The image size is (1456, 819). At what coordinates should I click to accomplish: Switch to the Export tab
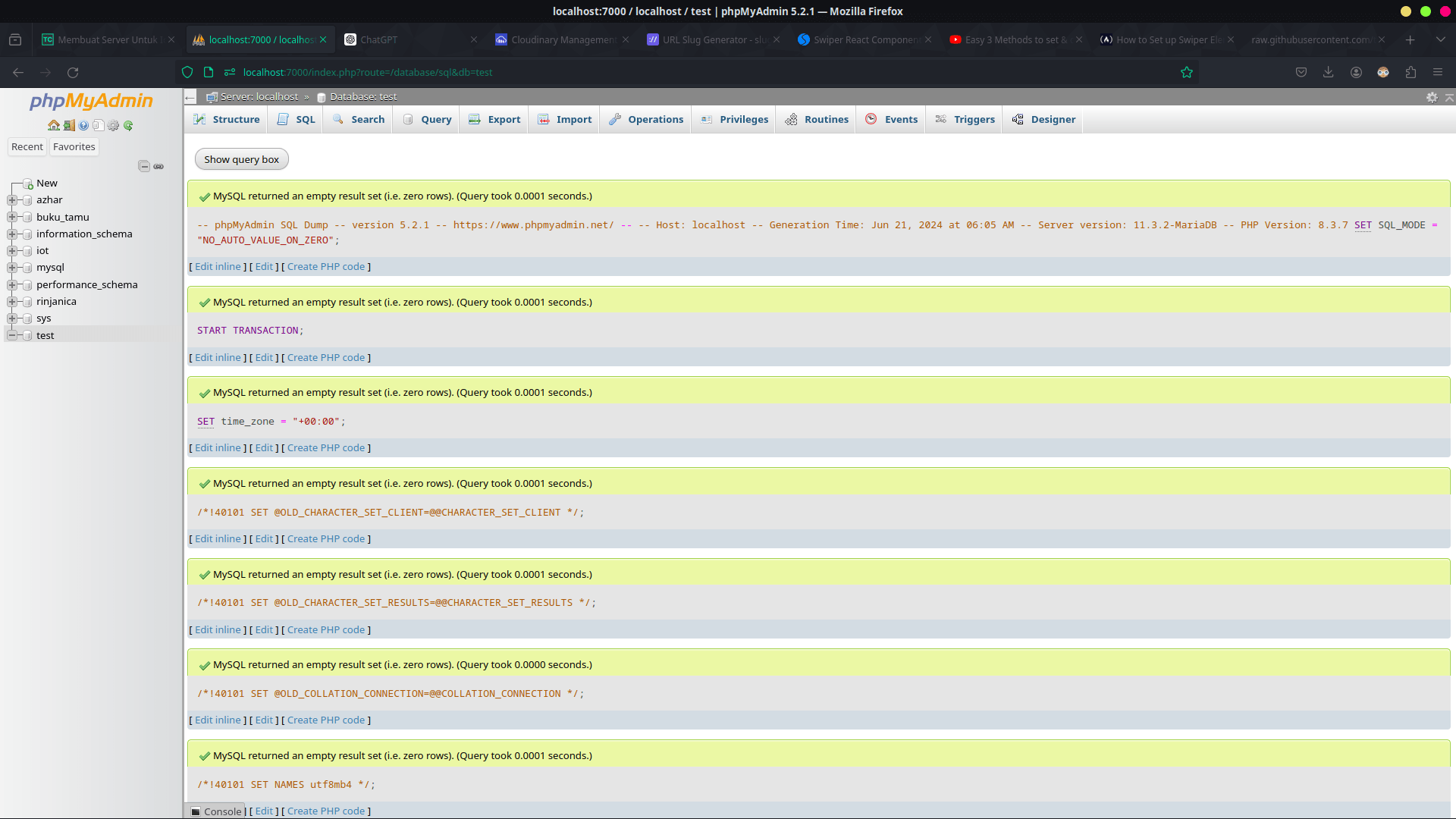[x=494, y=120]
